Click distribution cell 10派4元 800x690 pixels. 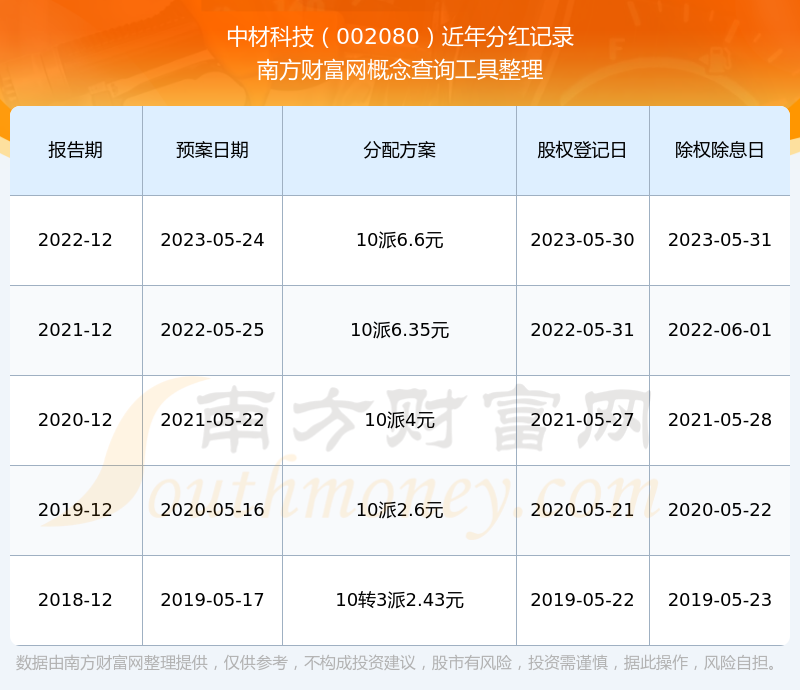pos(399,420)
